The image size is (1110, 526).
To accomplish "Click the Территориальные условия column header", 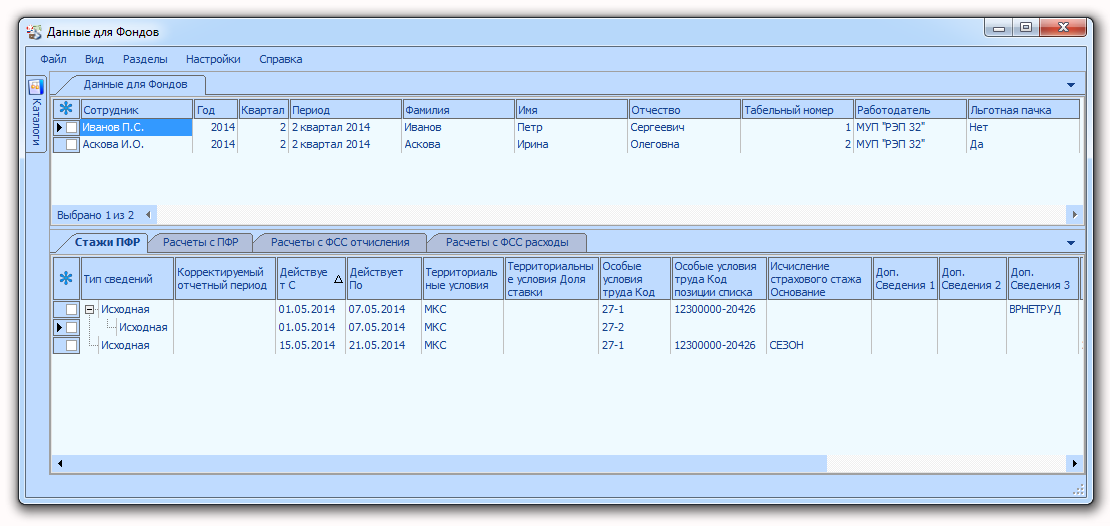I will (463, 279).
